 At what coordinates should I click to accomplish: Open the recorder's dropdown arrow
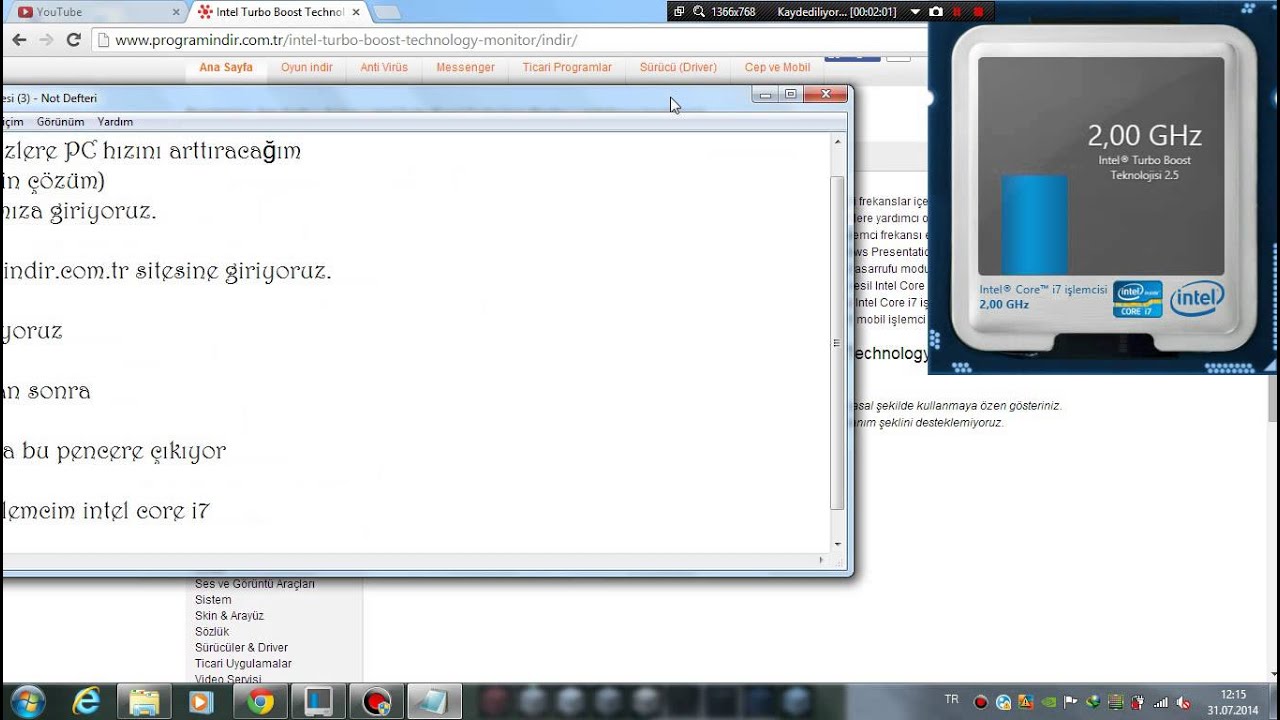click(915, 11)
